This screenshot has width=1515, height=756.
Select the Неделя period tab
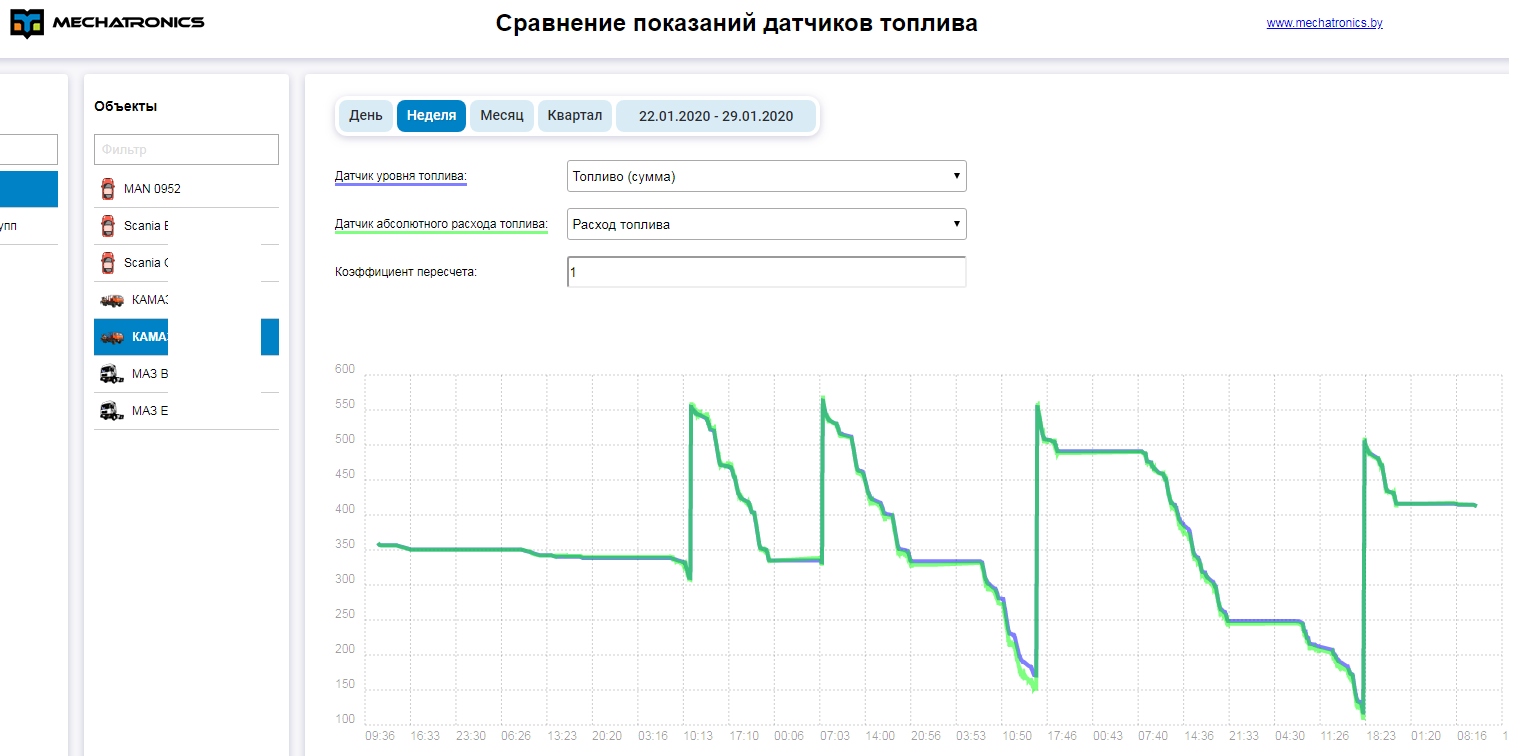[x=432, y=116]
